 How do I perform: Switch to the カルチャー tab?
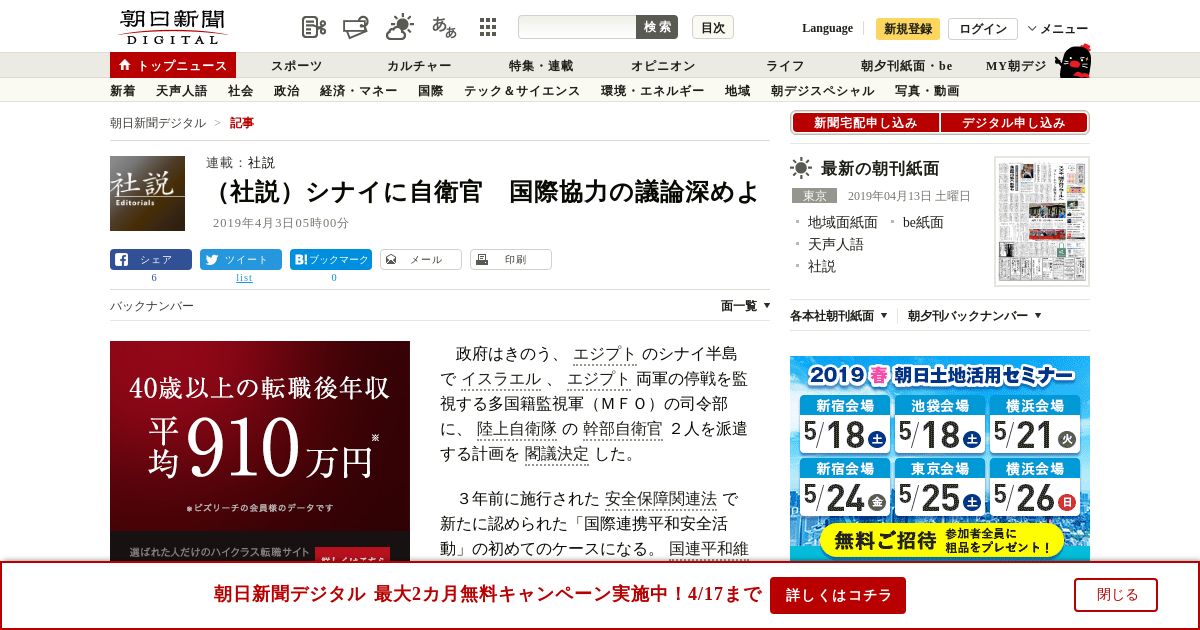[419, 66]
